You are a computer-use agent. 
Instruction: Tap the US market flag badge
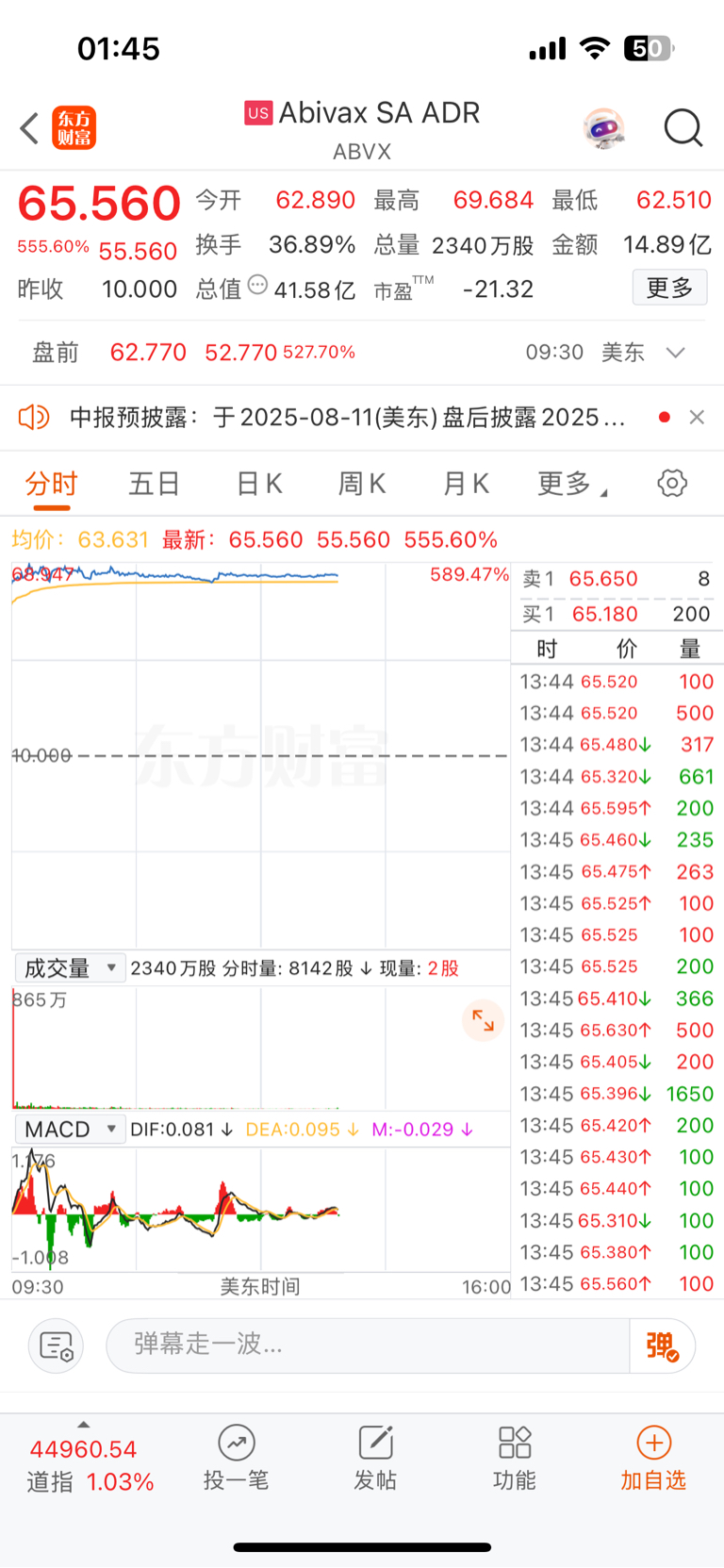258,113
